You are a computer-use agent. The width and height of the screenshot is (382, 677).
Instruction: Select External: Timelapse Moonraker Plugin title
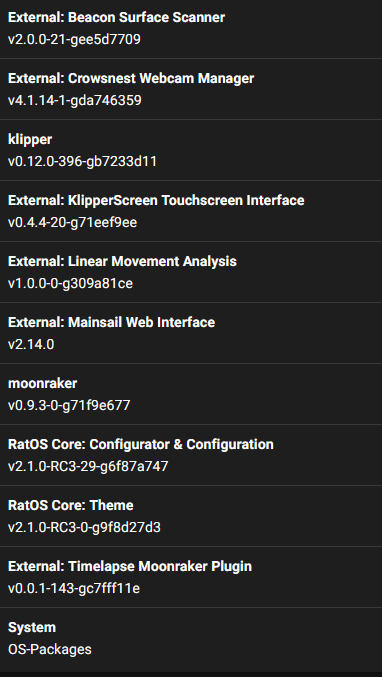[x=130, y=566]
